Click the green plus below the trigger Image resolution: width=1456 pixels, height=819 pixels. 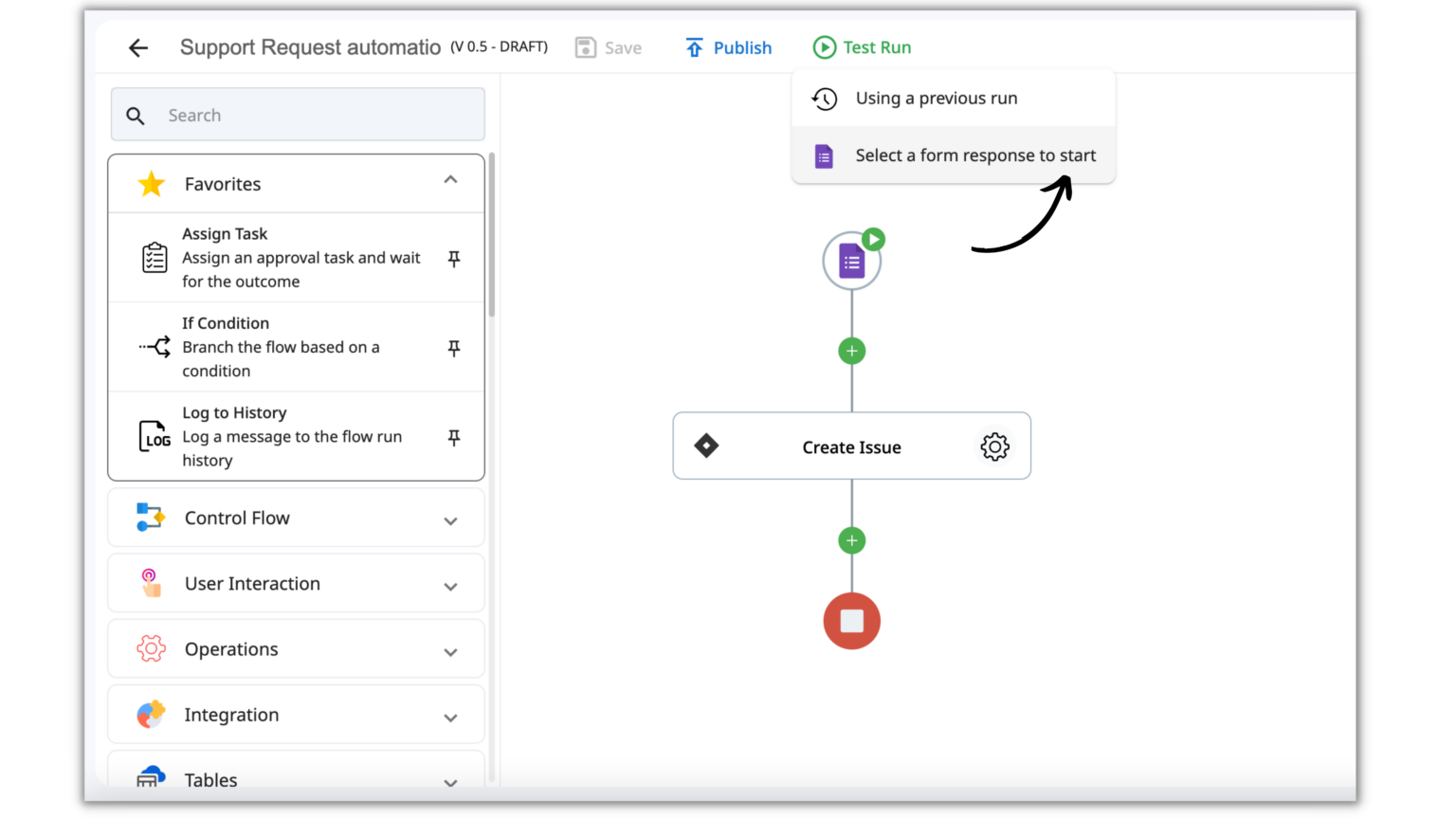851,350
